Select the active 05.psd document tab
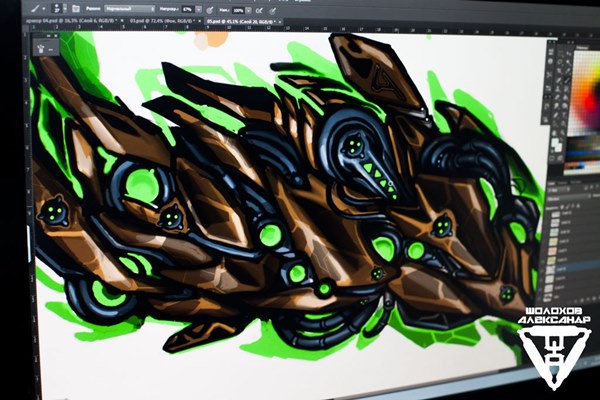This screenshot has width=600, height=400. [x=242, y=22]
